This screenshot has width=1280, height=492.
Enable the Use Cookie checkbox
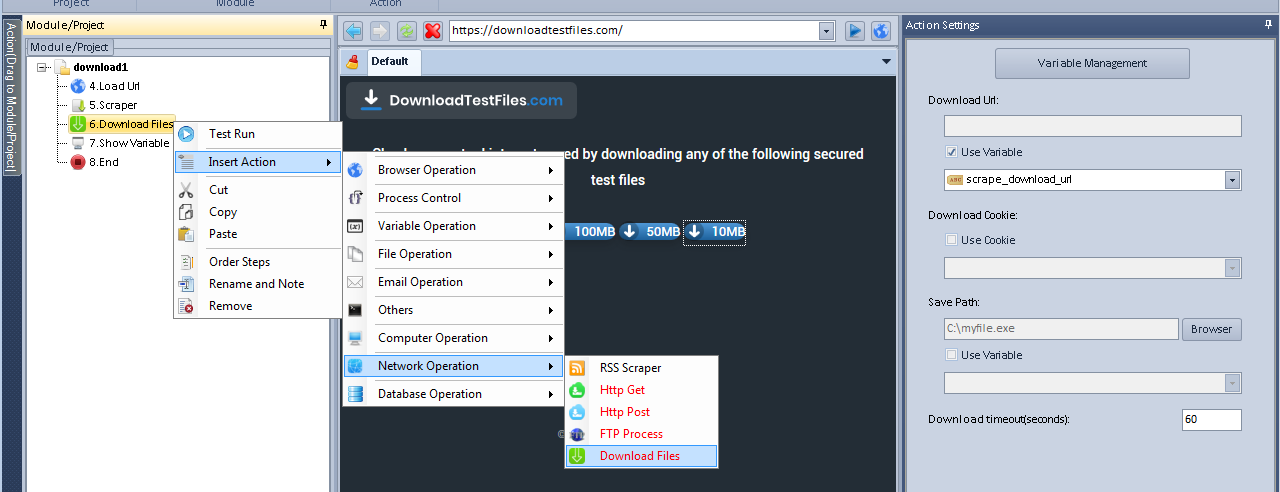[x=951, y=240]
